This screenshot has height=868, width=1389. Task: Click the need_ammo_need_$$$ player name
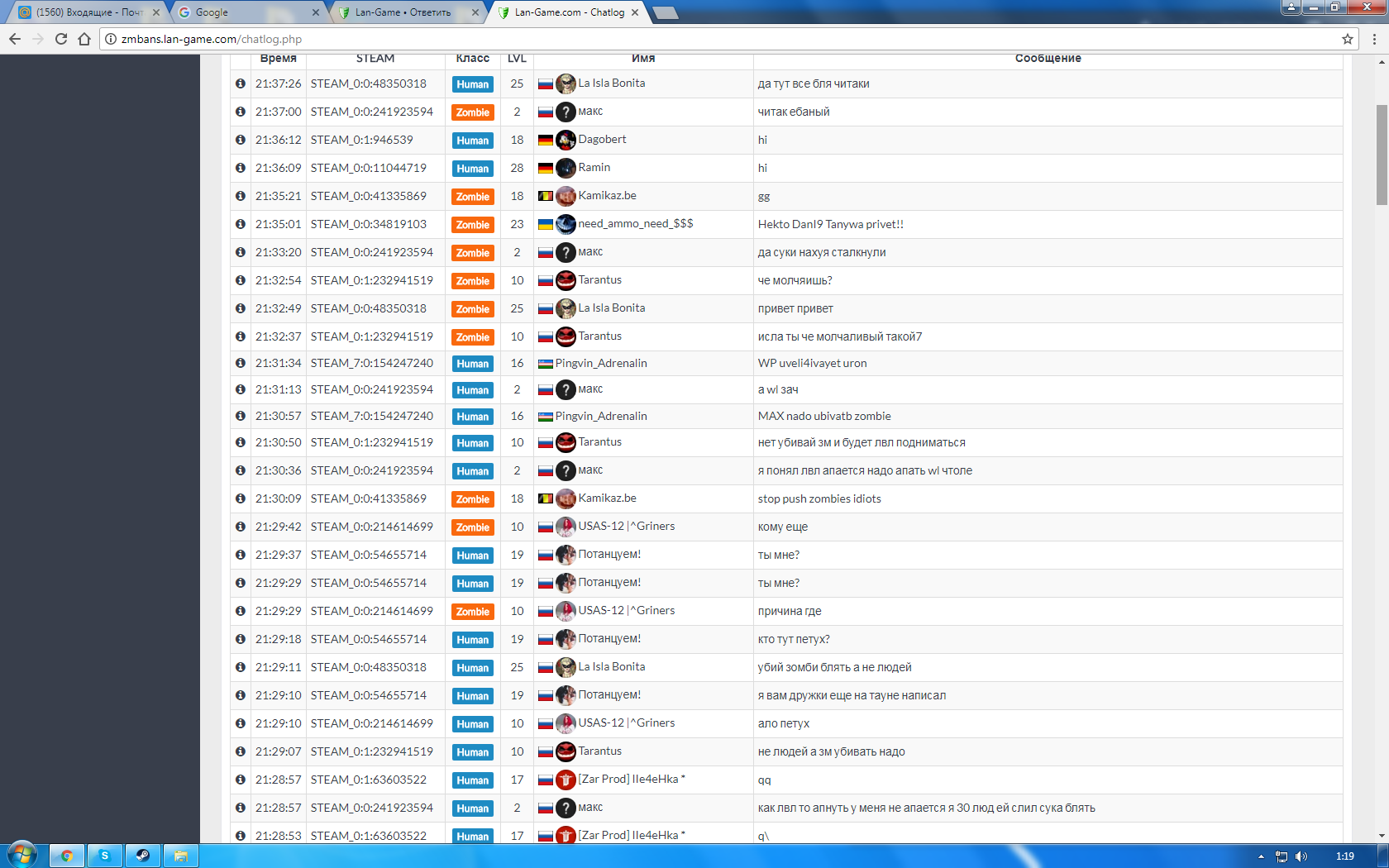point(635,224)
